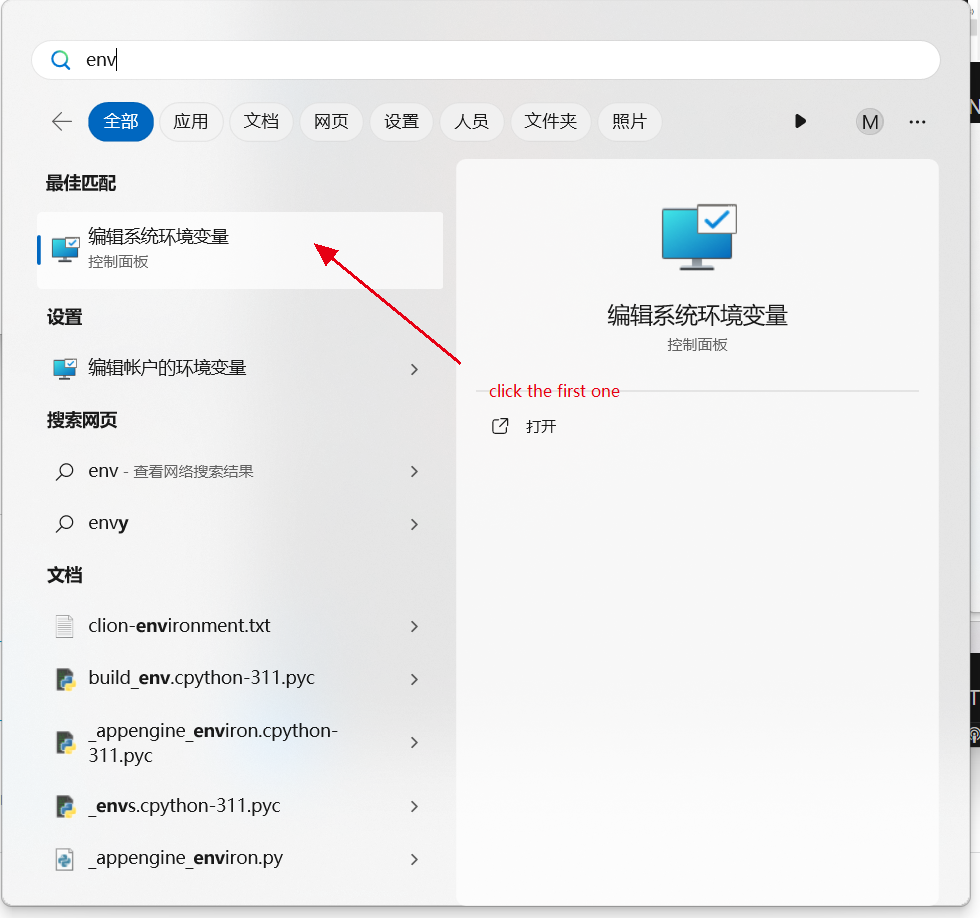Expand details for build_env.cpython-311.pyc
The image size is (980, 918).
414,679
